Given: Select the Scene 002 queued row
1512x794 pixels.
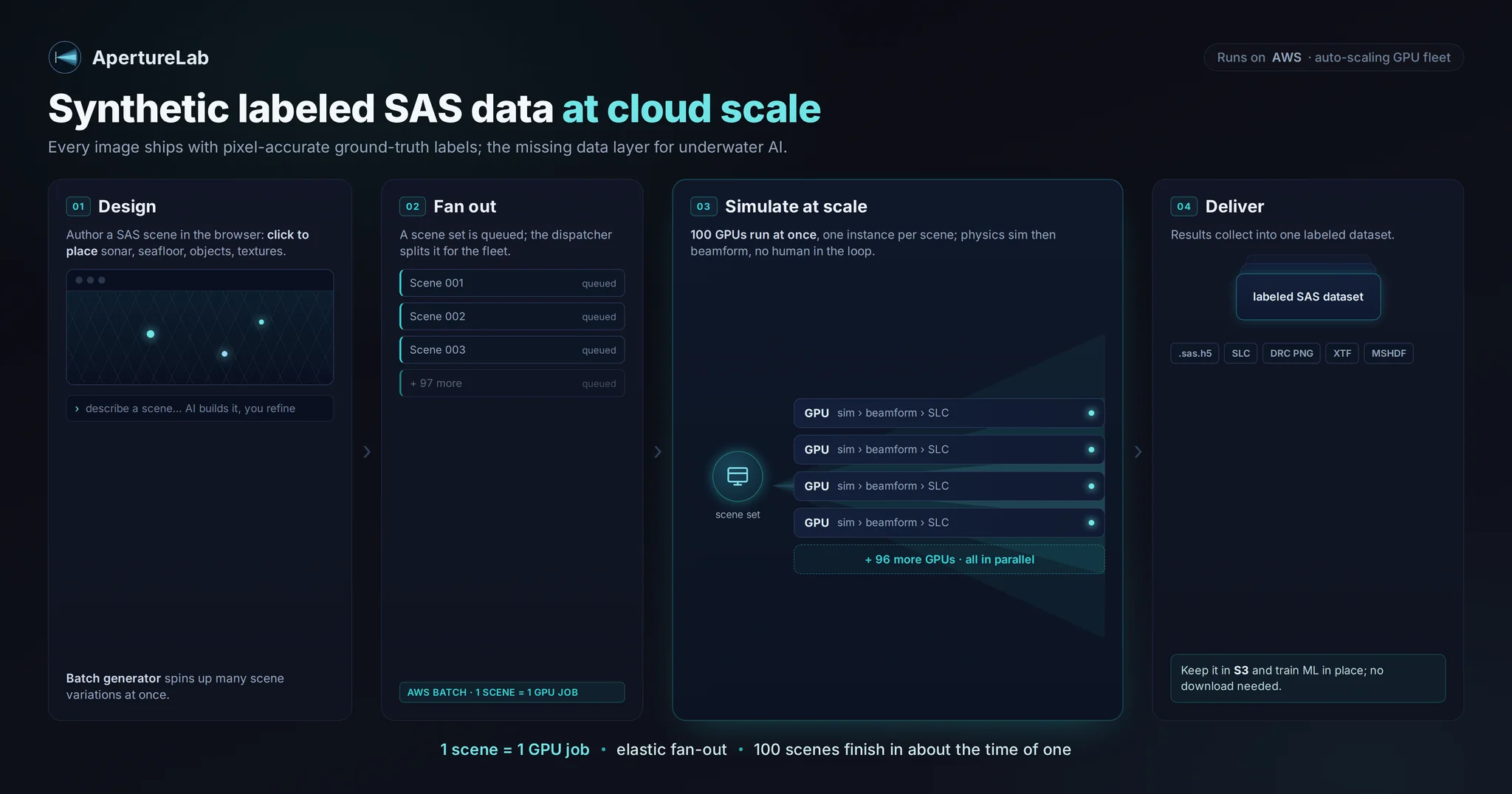Looking at the screenshot, I should click(x=512, y=316).
